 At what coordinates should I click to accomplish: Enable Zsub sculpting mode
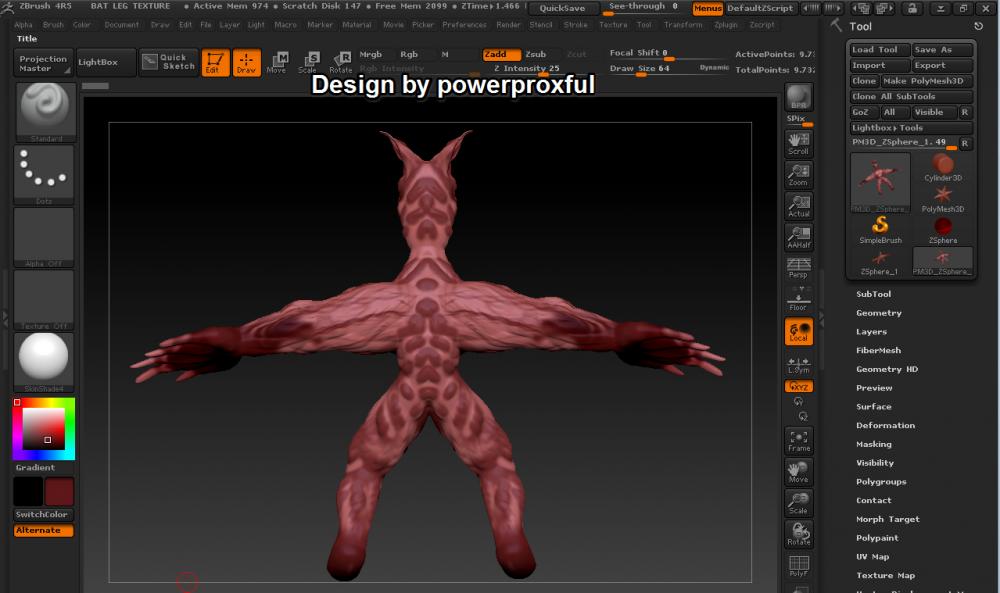coord(536,55)
